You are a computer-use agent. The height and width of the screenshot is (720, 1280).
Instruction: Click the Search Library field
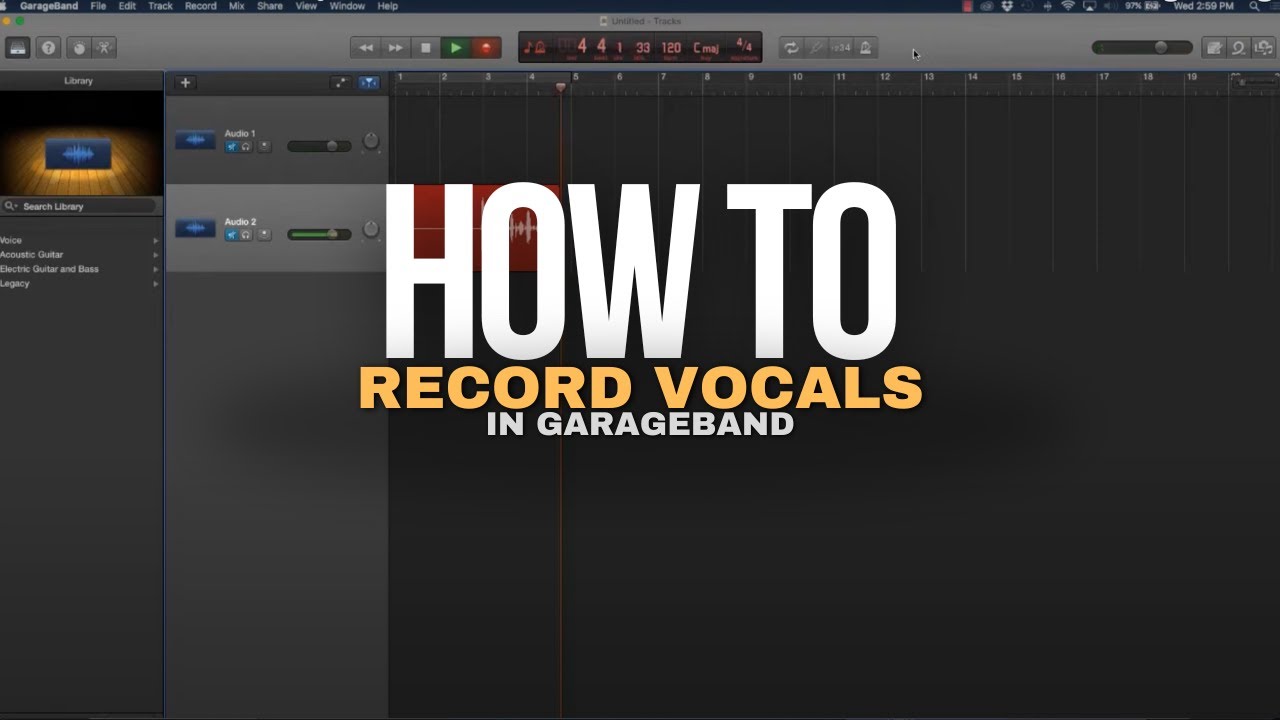pyautogui.click(x=79, y=206)
